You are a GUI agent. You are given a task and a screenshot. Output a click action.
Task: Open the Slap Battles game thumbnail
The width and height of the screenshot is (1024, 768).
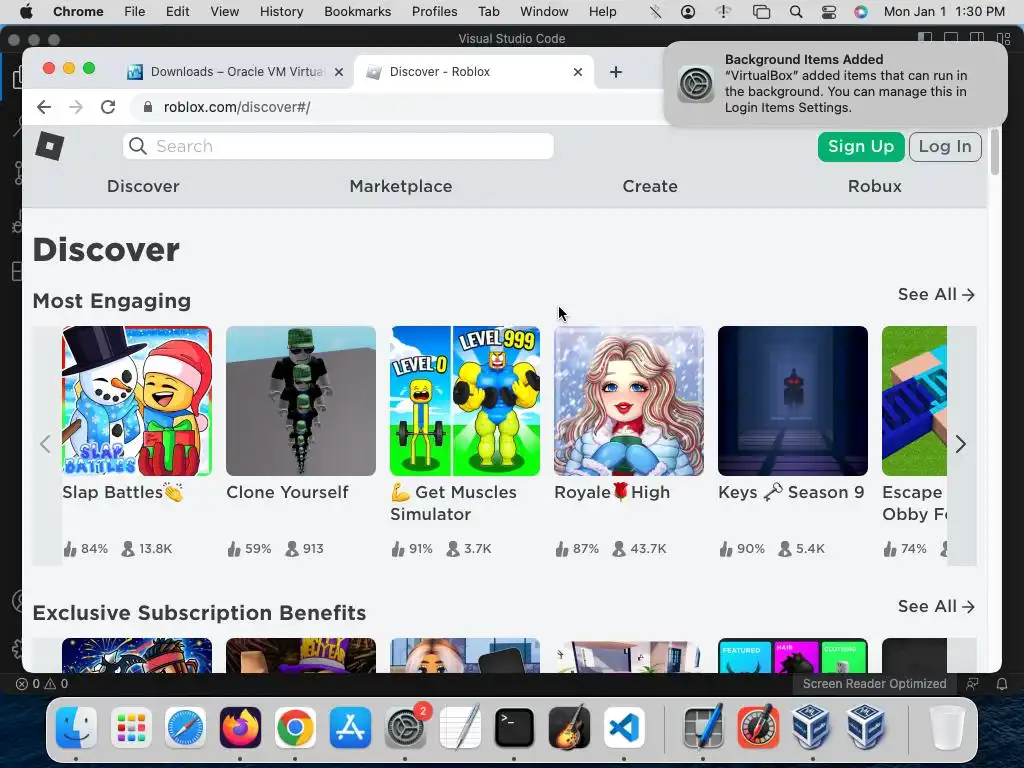[137, 401]
